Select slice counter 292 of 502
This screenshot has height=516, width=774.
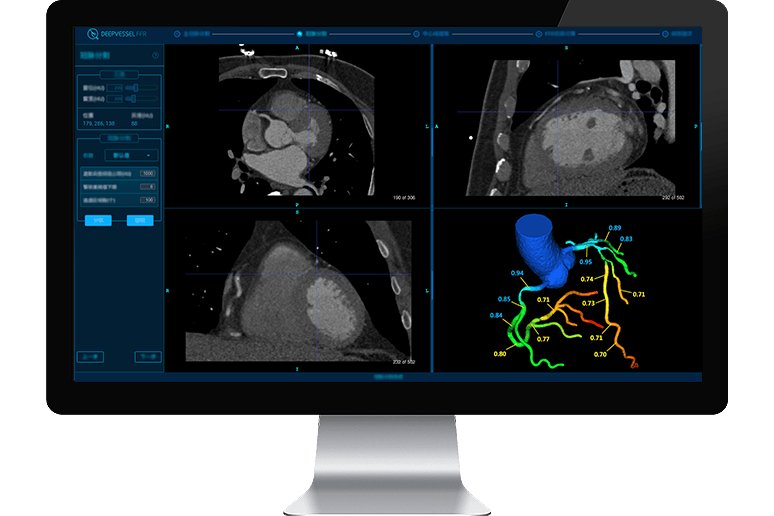pos(673,198)
